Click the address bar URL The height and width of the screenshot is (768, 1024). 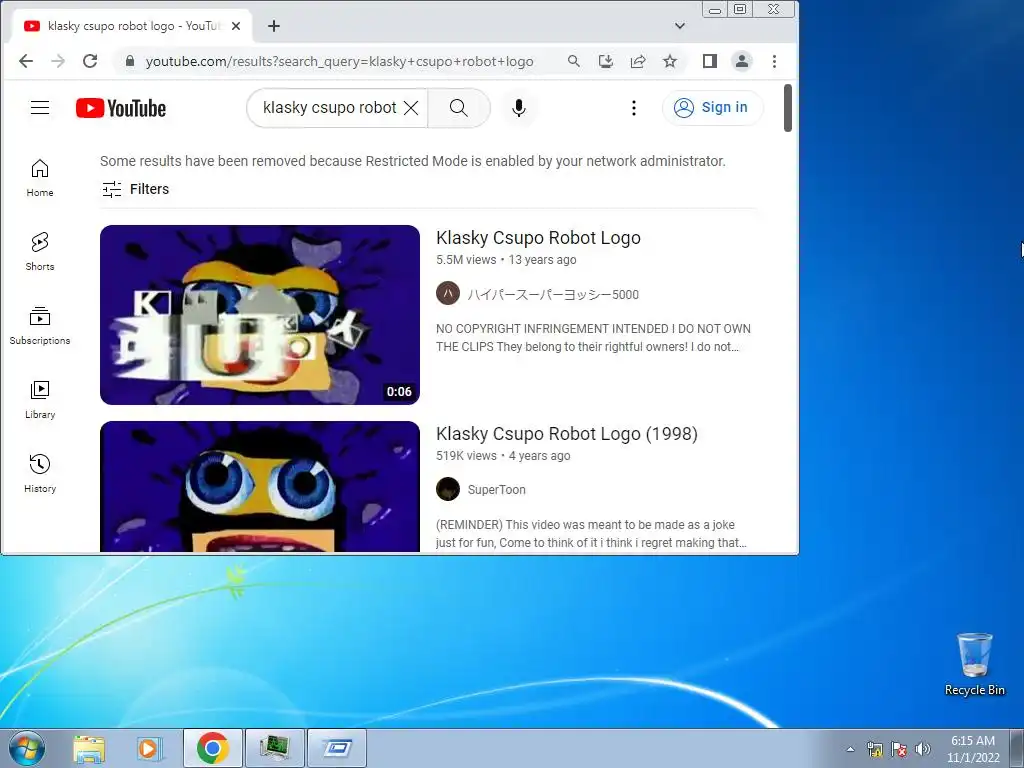[x=340, y=61]
